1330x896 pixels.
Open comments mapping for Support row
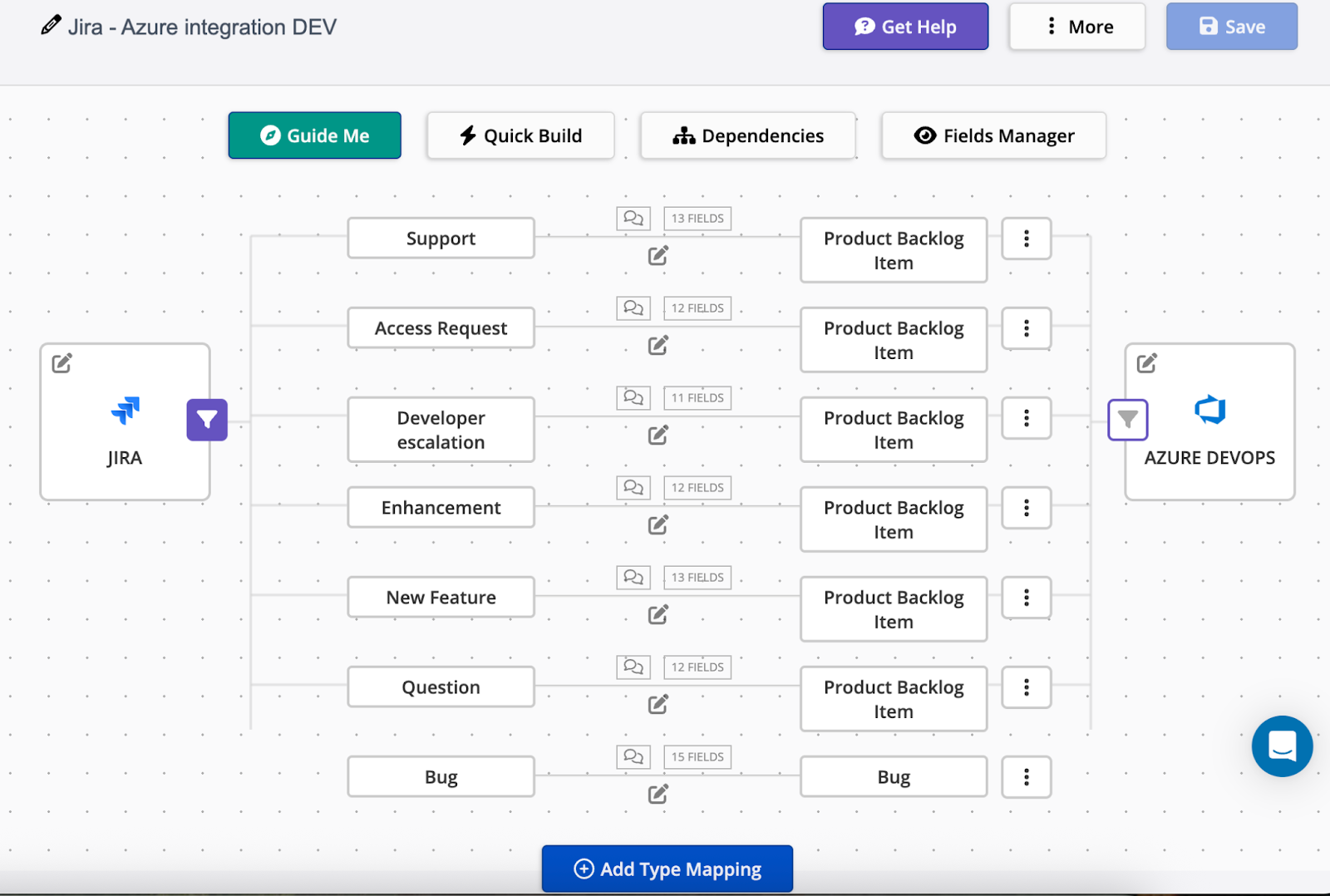633,219
